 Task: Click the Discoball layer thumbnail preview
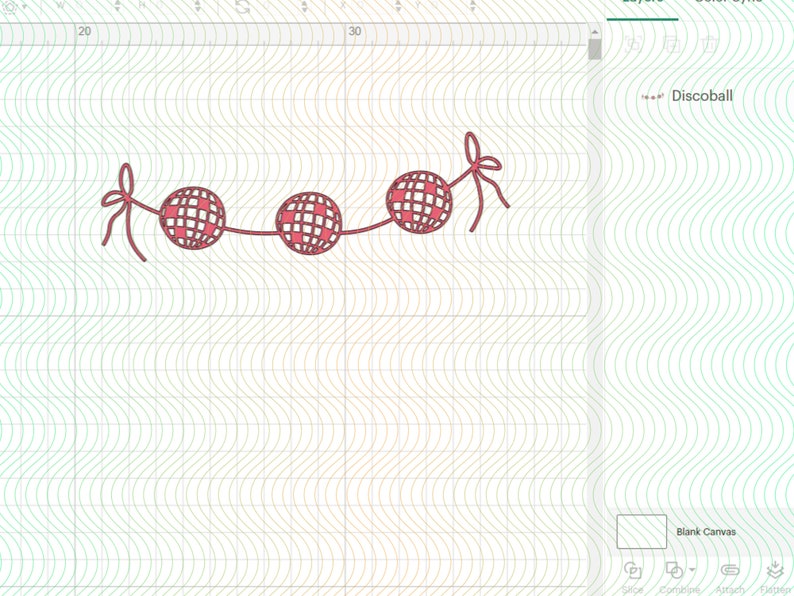pyautogui.click(x=652, y=96)
